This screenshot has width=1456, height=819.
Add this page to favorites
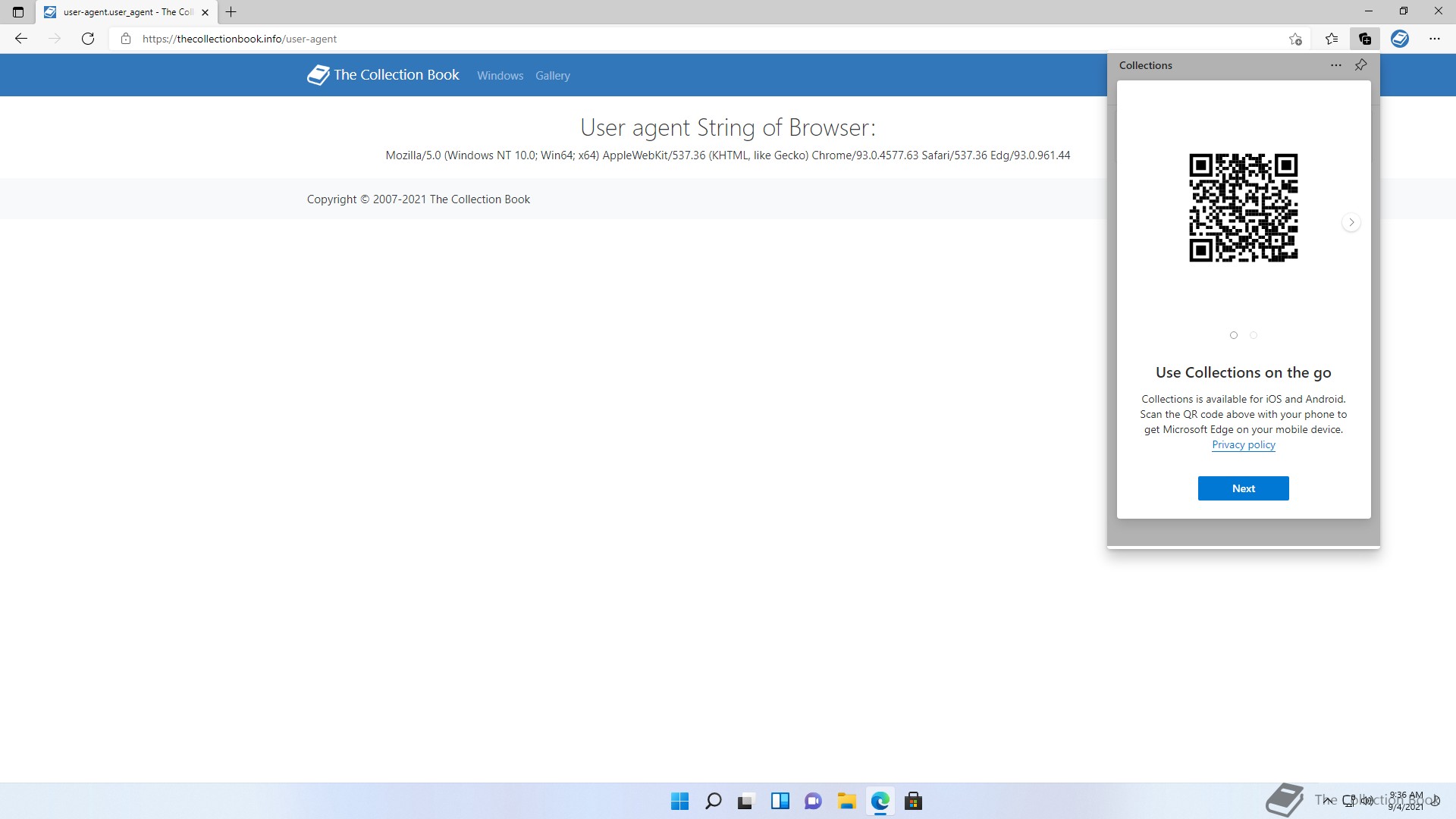(1295, 39)
